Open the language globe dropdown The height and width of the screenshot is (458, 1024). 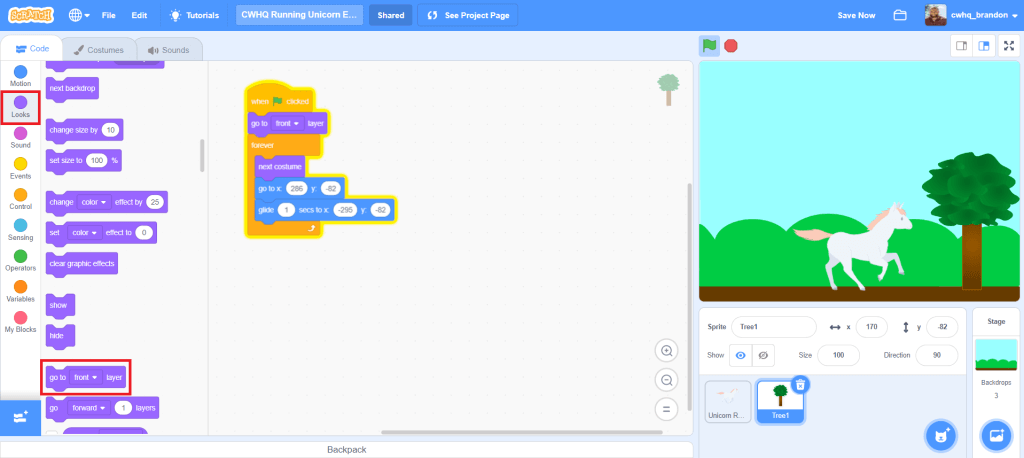tap(79, 15)
